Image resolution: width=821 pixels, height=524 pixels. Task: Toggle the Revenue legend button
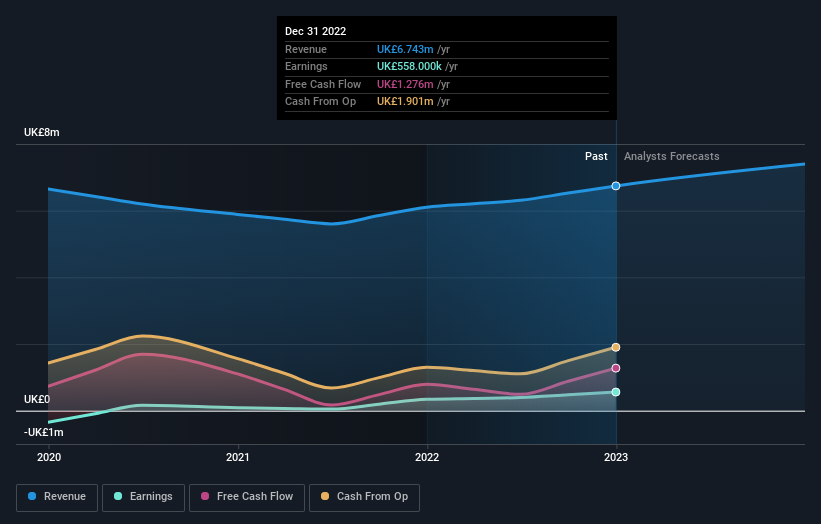point(57,497)
